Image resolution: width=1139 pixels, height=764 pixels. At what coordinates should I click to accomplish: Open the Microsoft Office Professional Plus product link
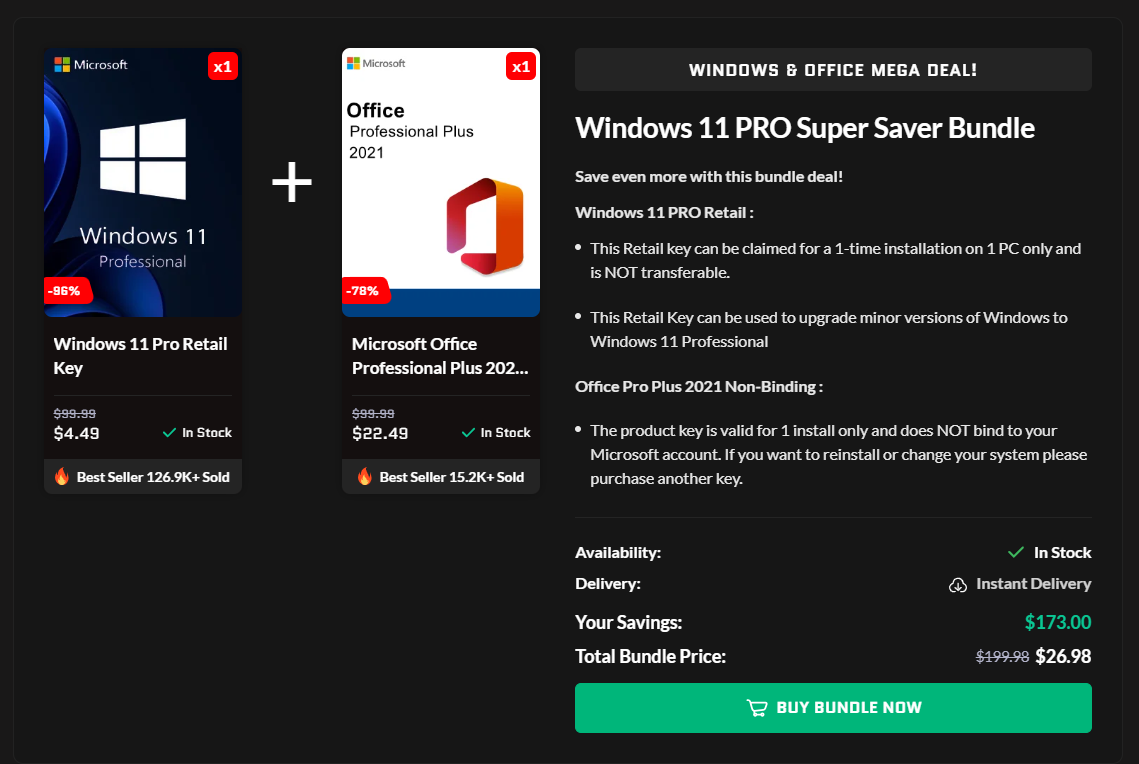click(x=440, y=355)
